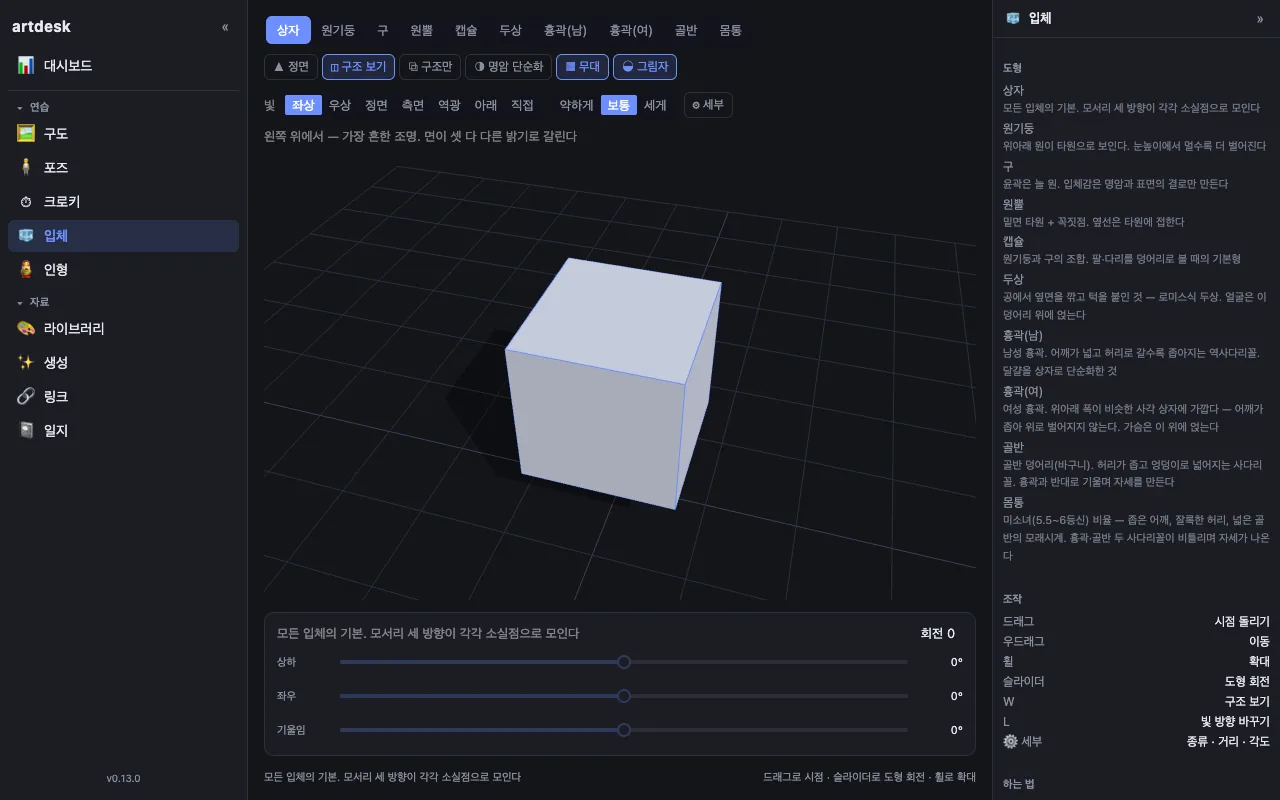Collapse the left sidebar with « chevron

225,27
